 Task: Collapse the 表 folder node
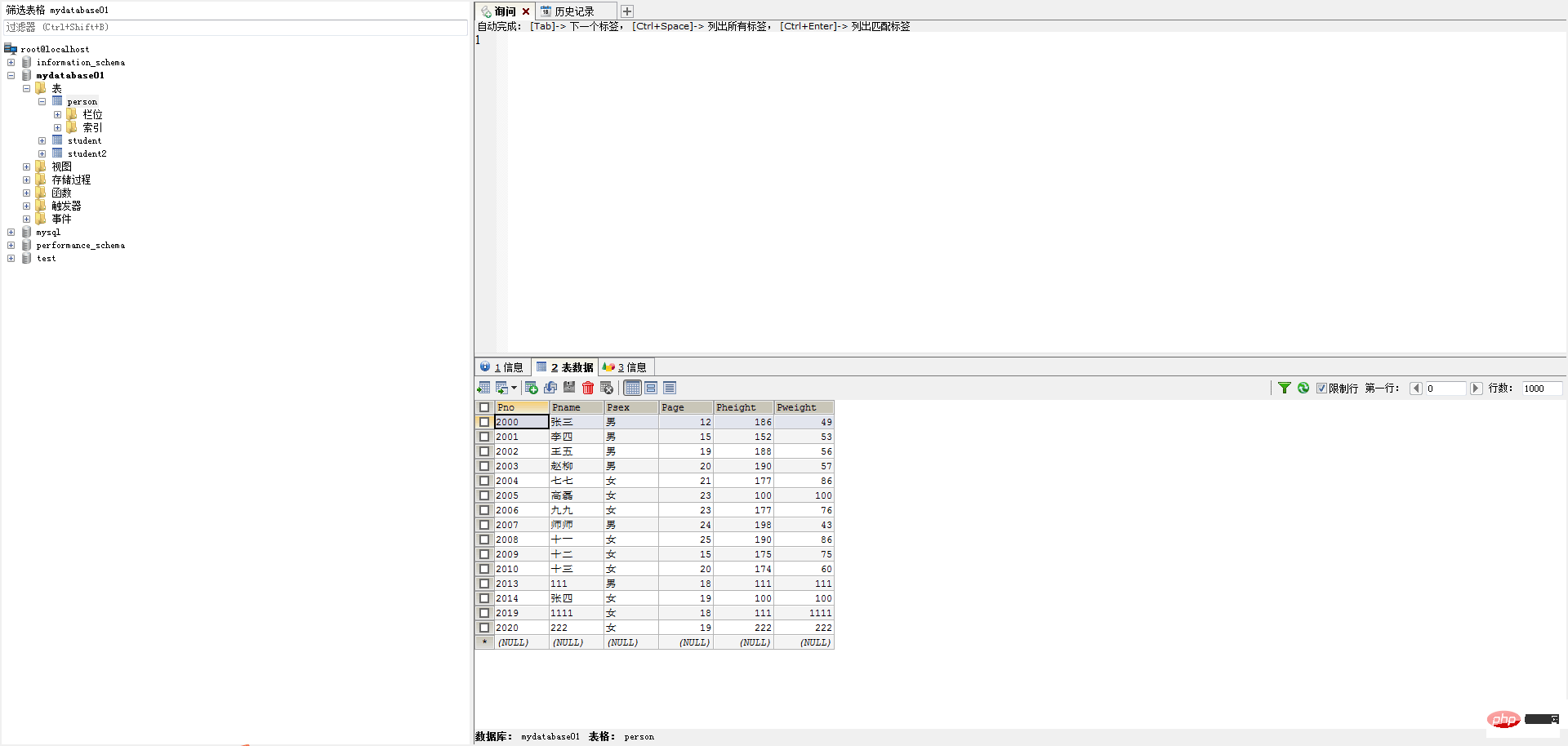coord(26,88)
